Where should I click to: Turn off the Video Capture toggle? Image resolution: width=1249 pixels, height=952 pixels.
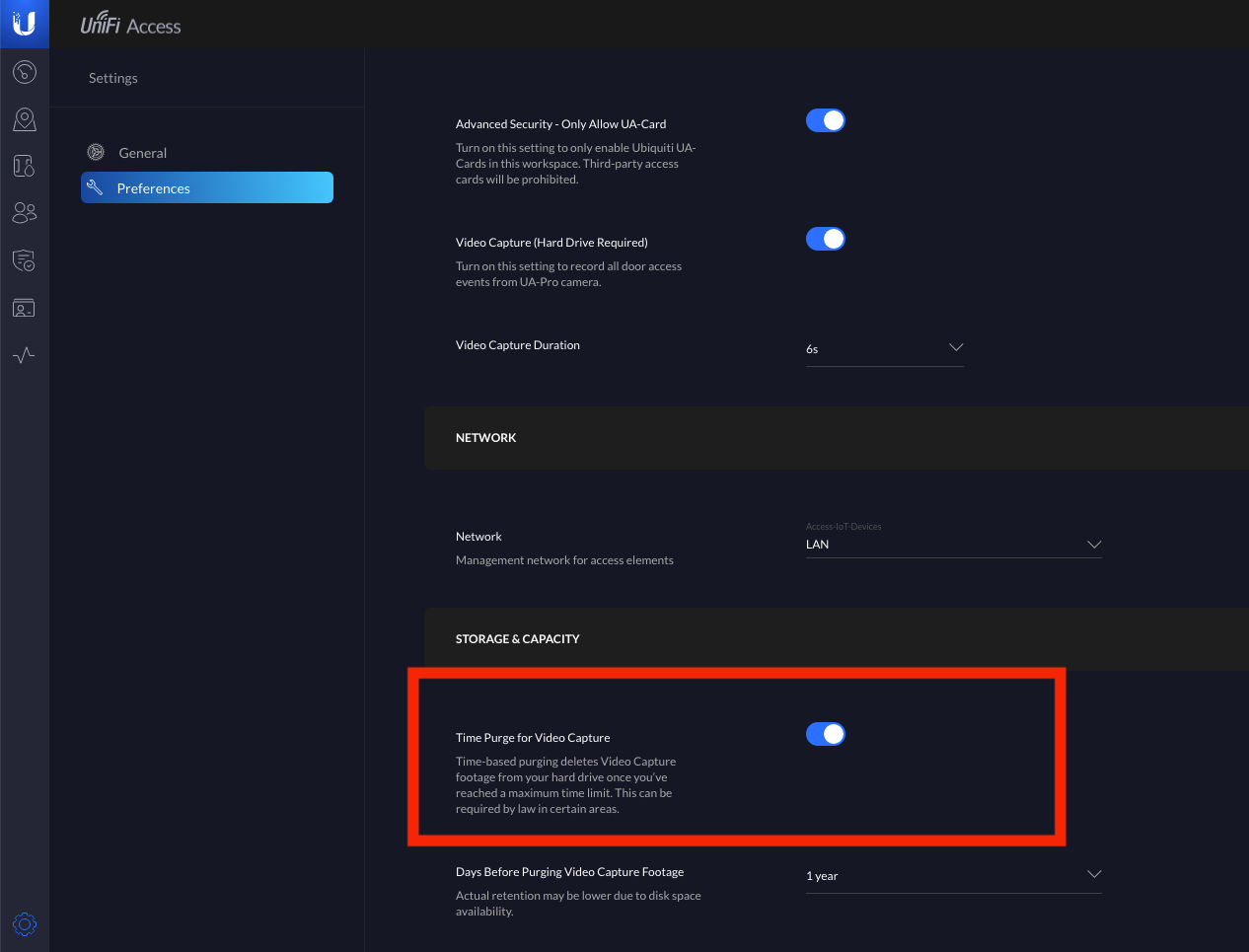826,239
